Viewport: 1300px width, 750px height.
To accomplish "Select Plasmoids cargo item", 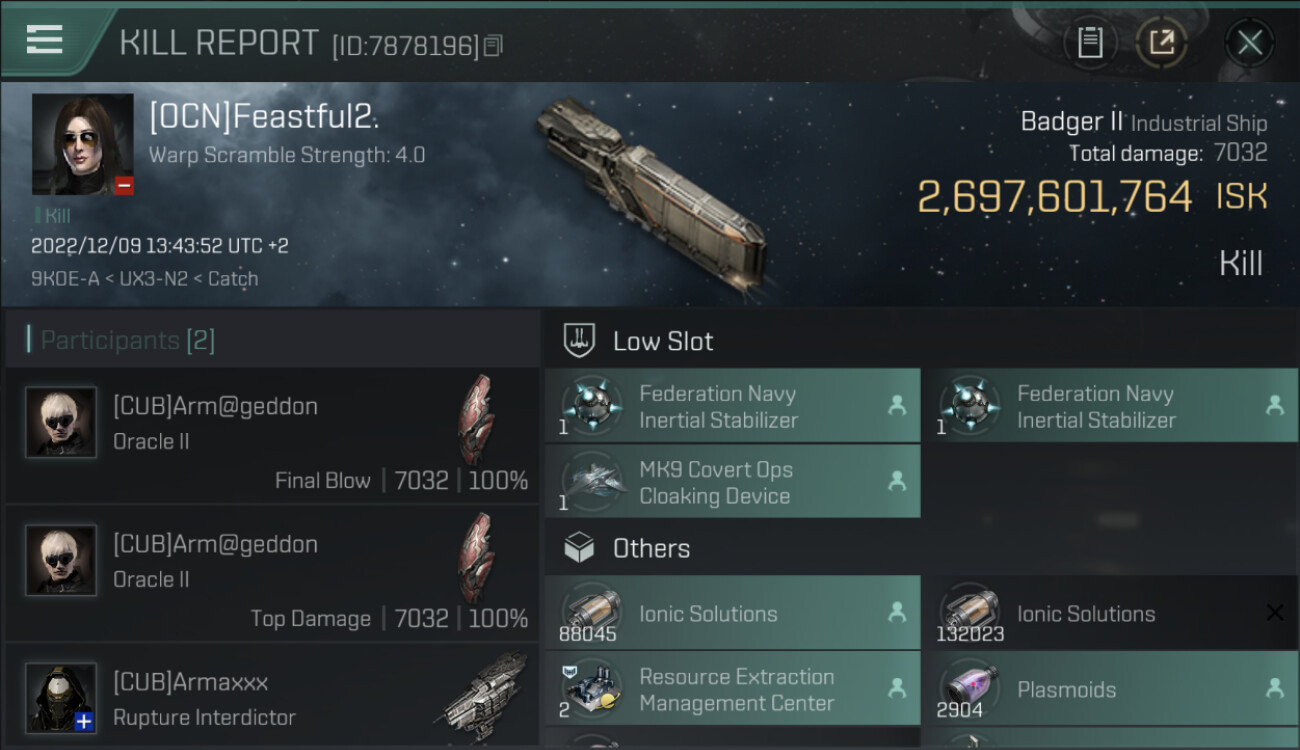I will pyautogui.click(x=1109, y=690).
